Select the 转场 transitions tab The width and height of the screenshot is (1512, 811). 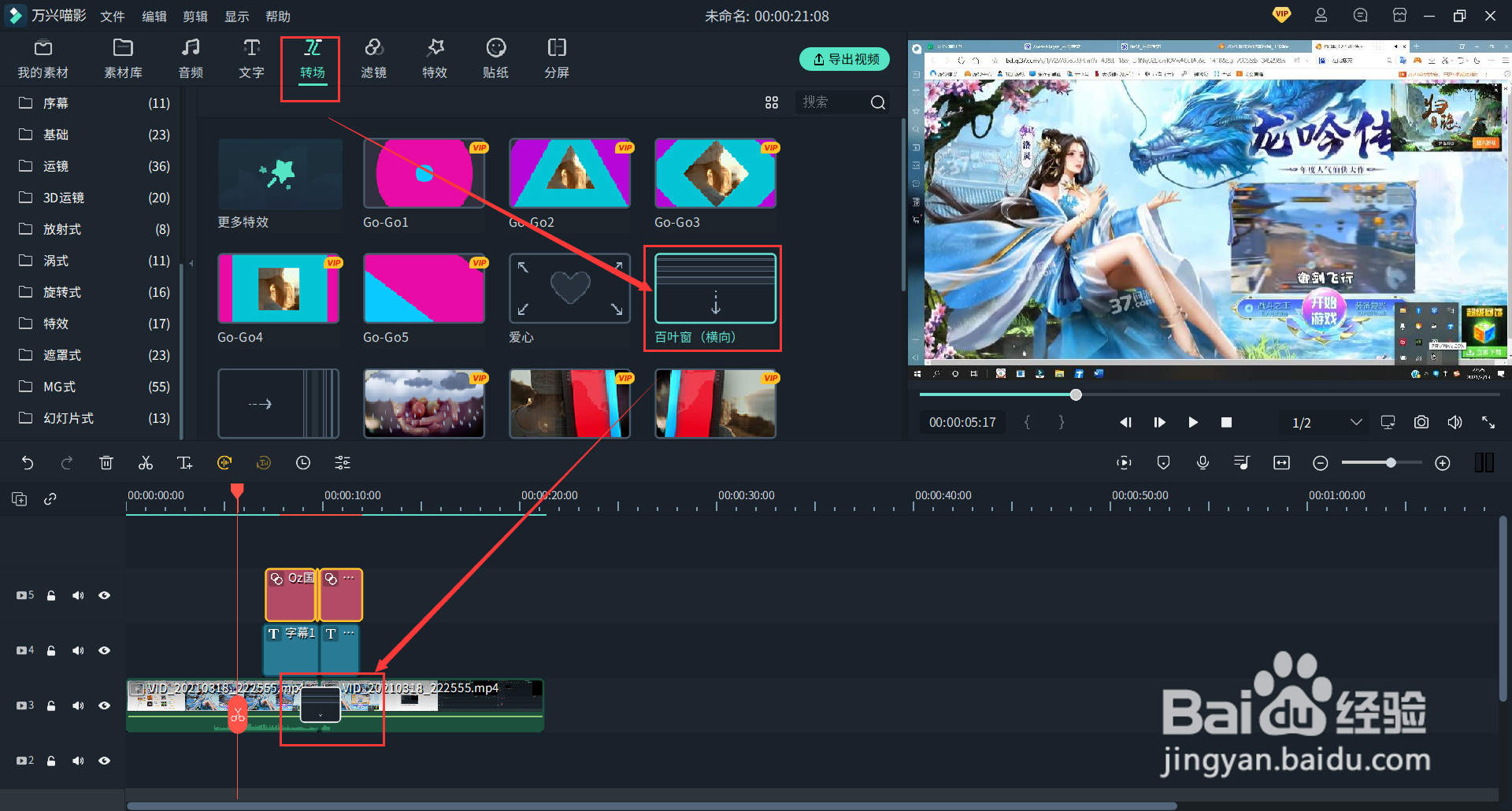[x=312, y=59]
